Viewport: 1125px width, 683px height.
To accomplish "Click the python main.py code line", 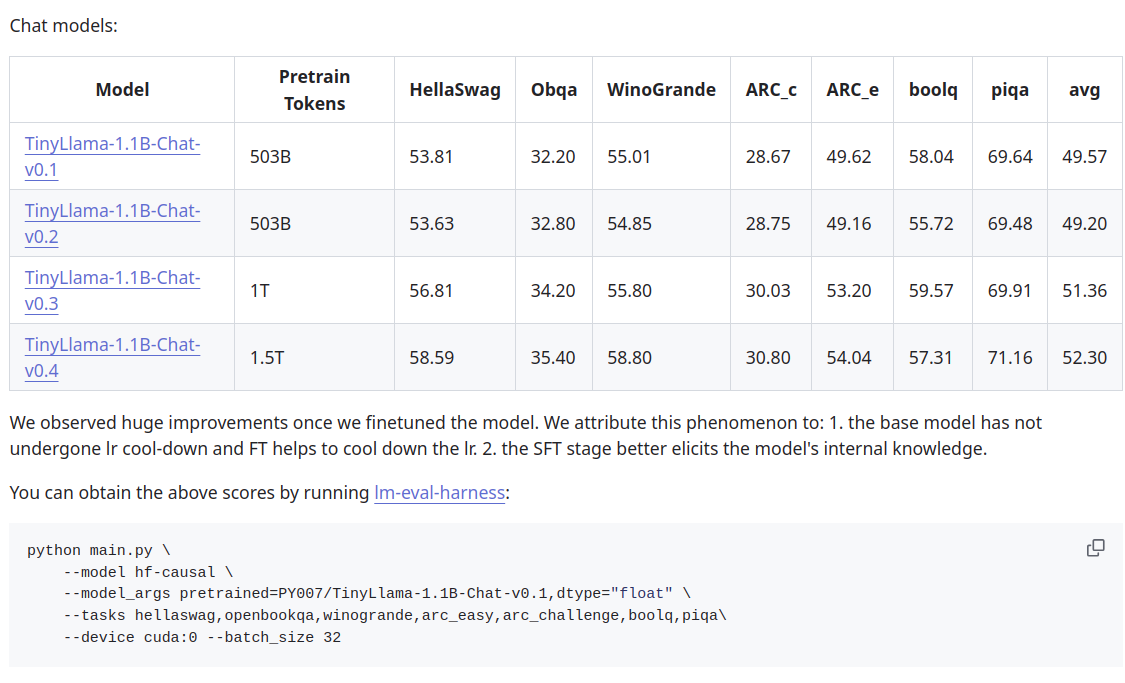I will (x=99, y=551).
